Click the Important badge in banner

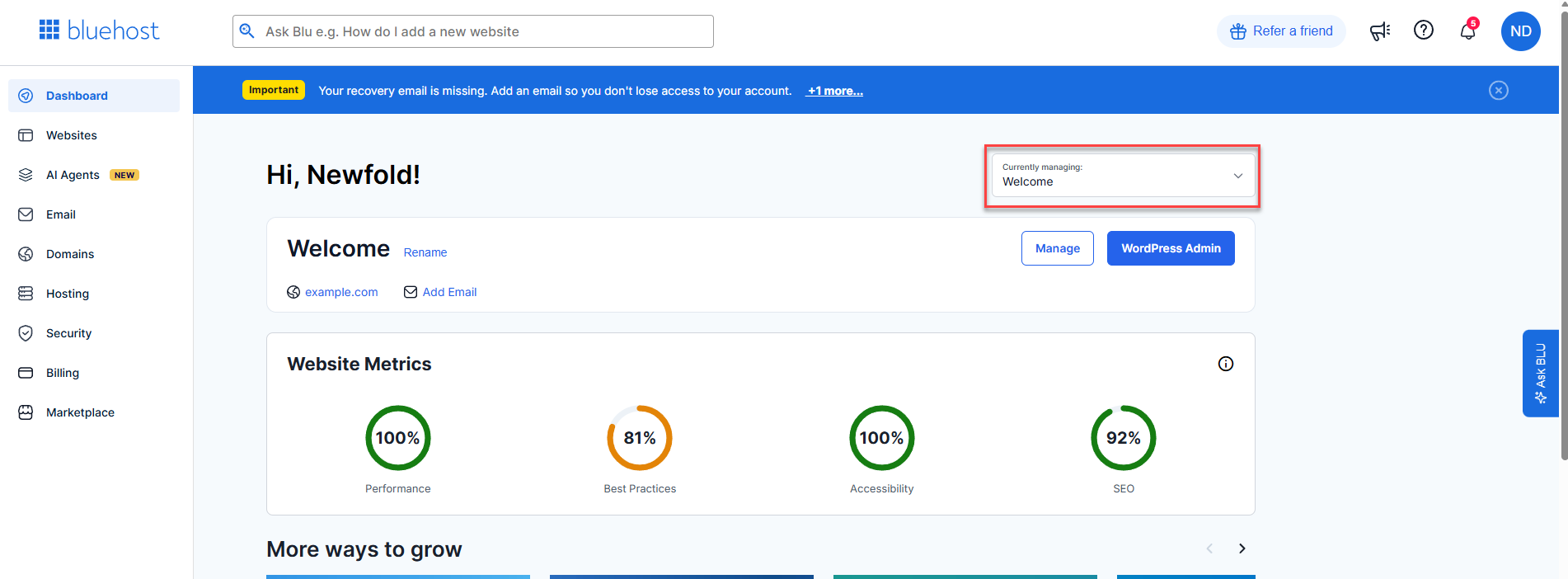point(274,90)
